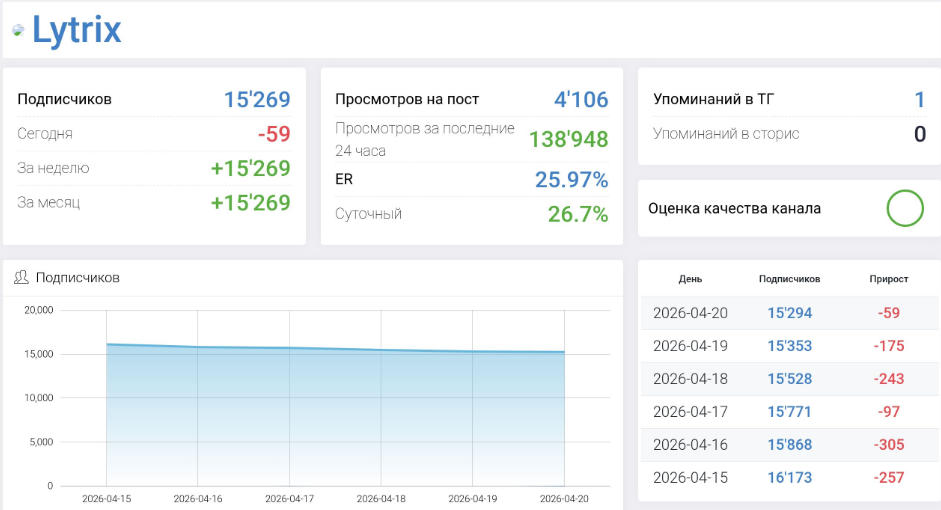Click chart y-axis label 10,000
The image size is (941, 510).
(38, 398)
